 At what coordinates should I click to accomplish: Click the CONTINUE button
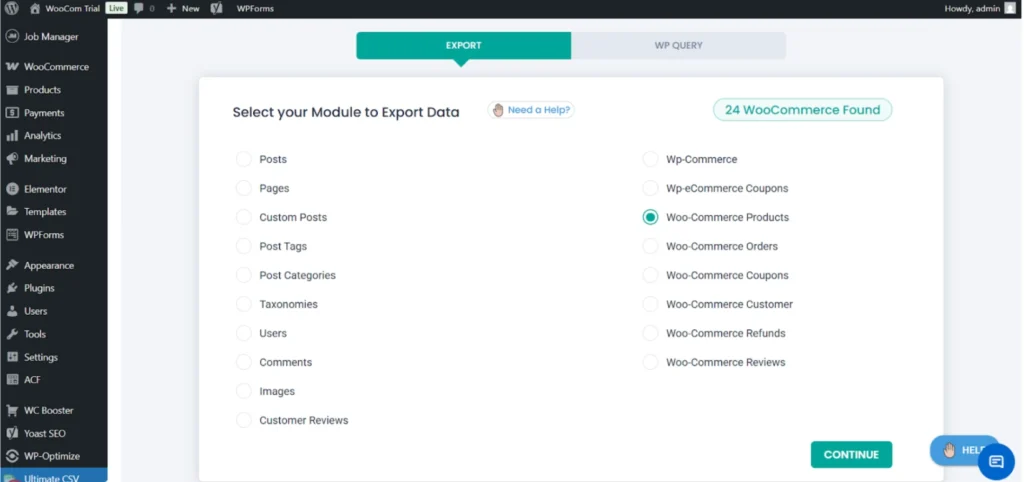click(852, 455)
